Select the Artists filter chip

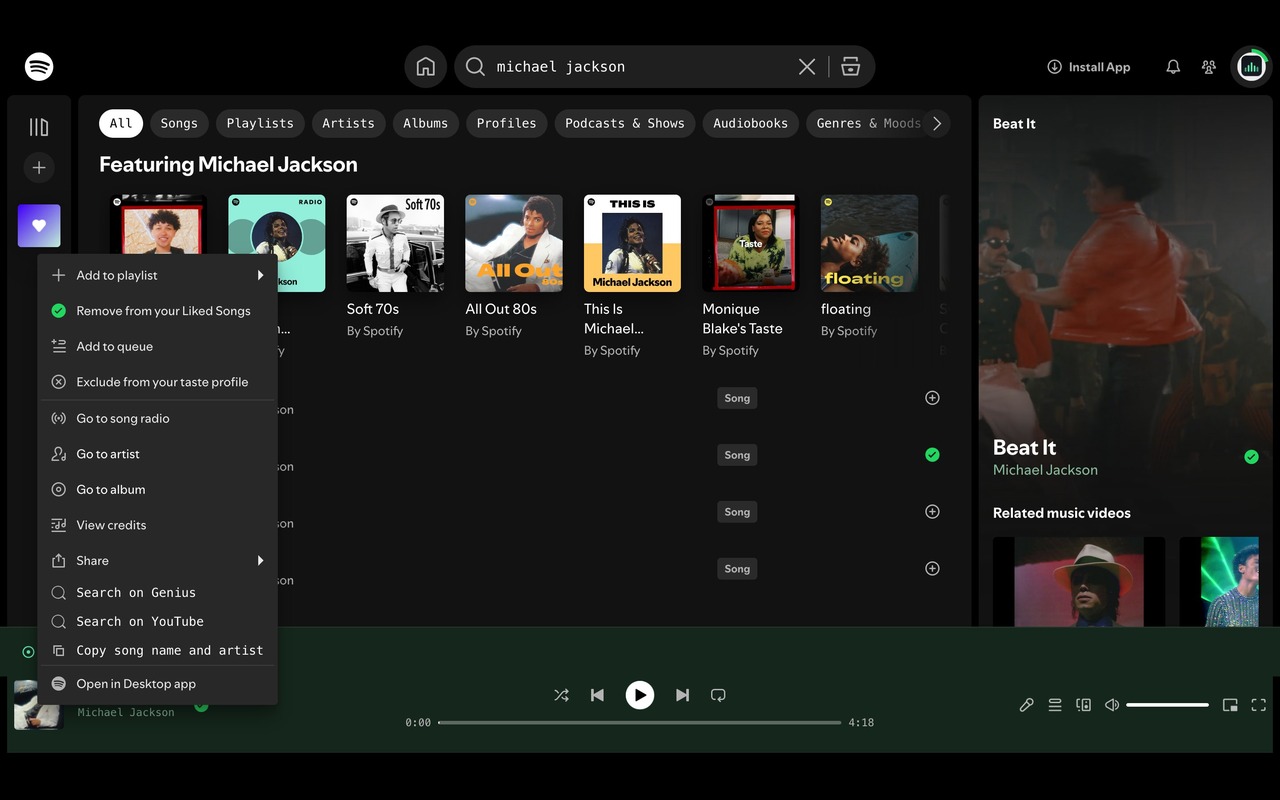coord(348,123)
